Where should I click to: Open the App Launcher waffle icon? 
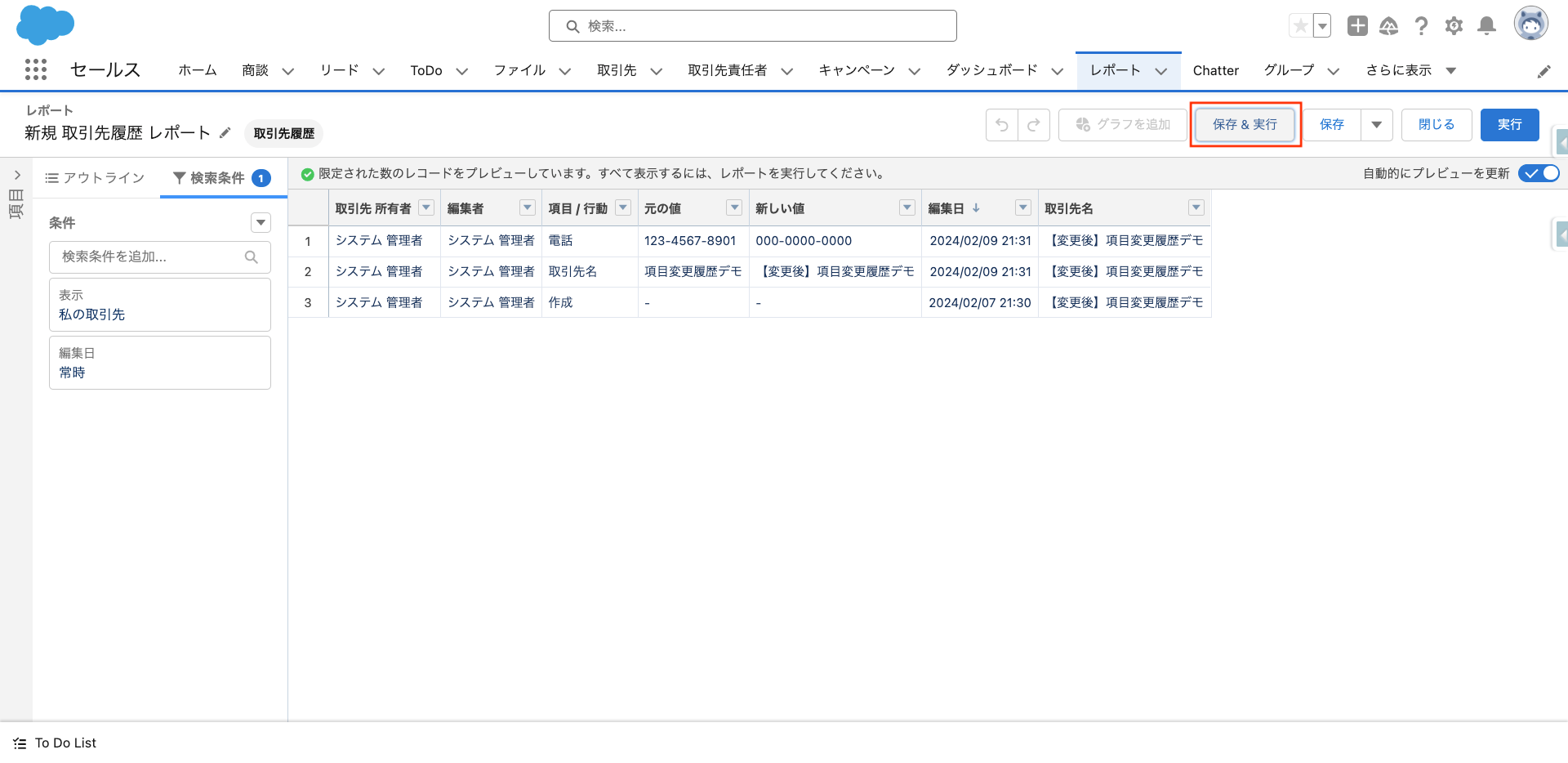[x=36, y=70]
